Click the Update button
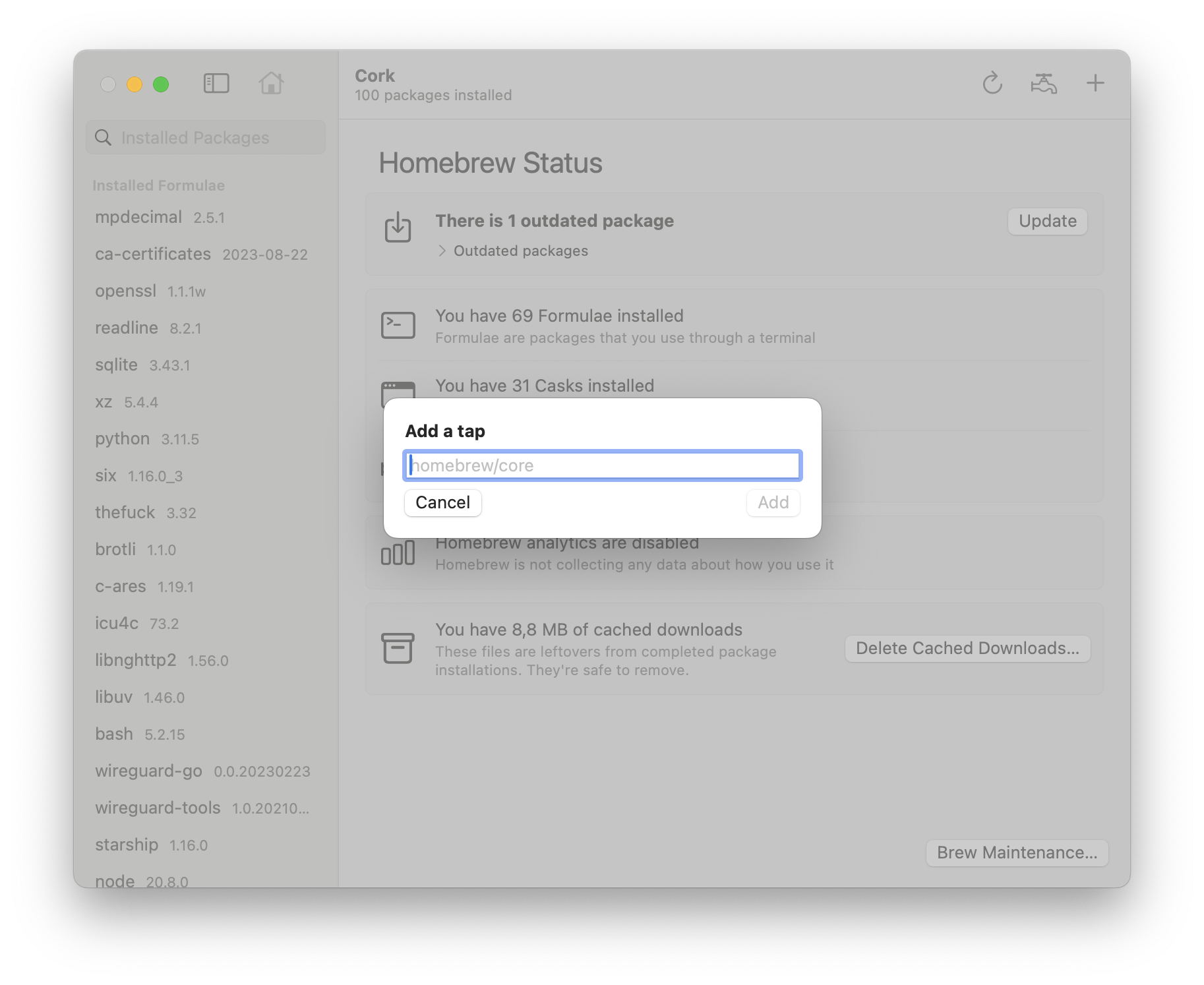1204x985 pixels. pos(1048,221)
